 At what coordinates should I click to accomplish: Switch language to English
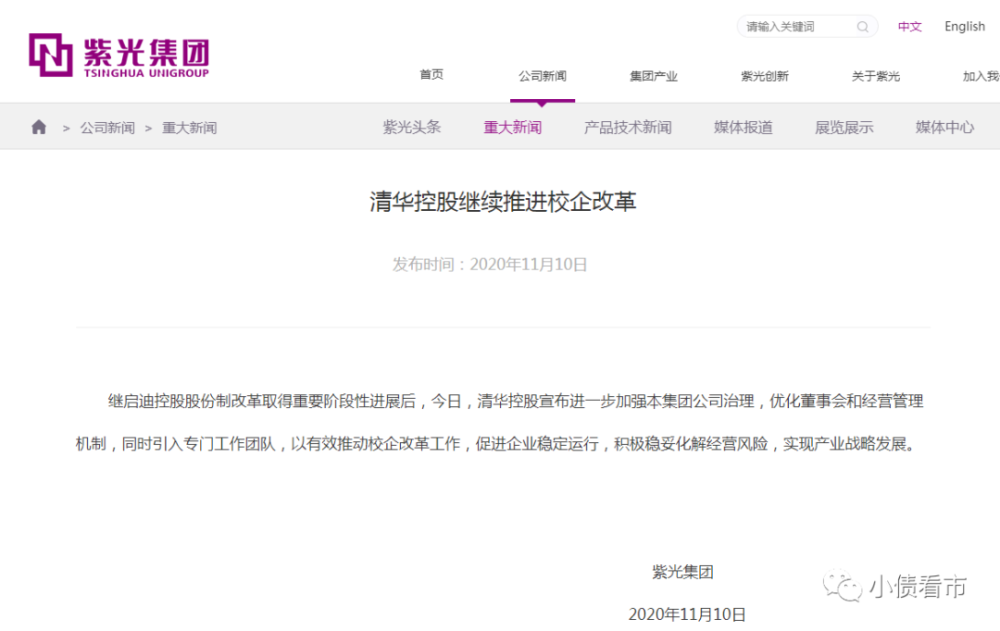pos(963,27)
